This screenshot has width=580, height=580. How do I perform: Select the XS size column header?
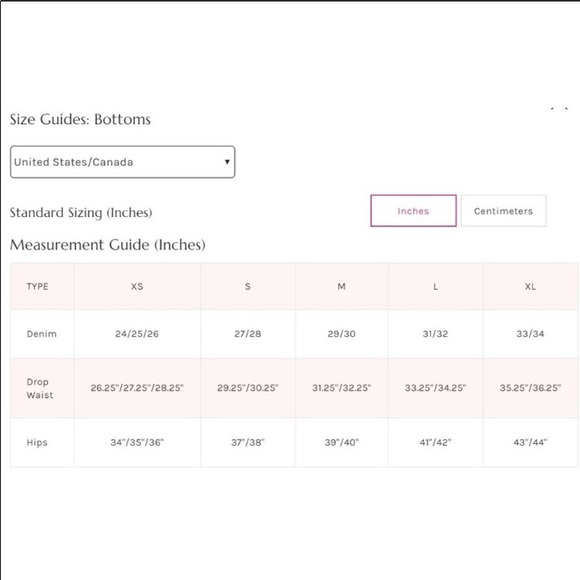click(x=137, y=287)
